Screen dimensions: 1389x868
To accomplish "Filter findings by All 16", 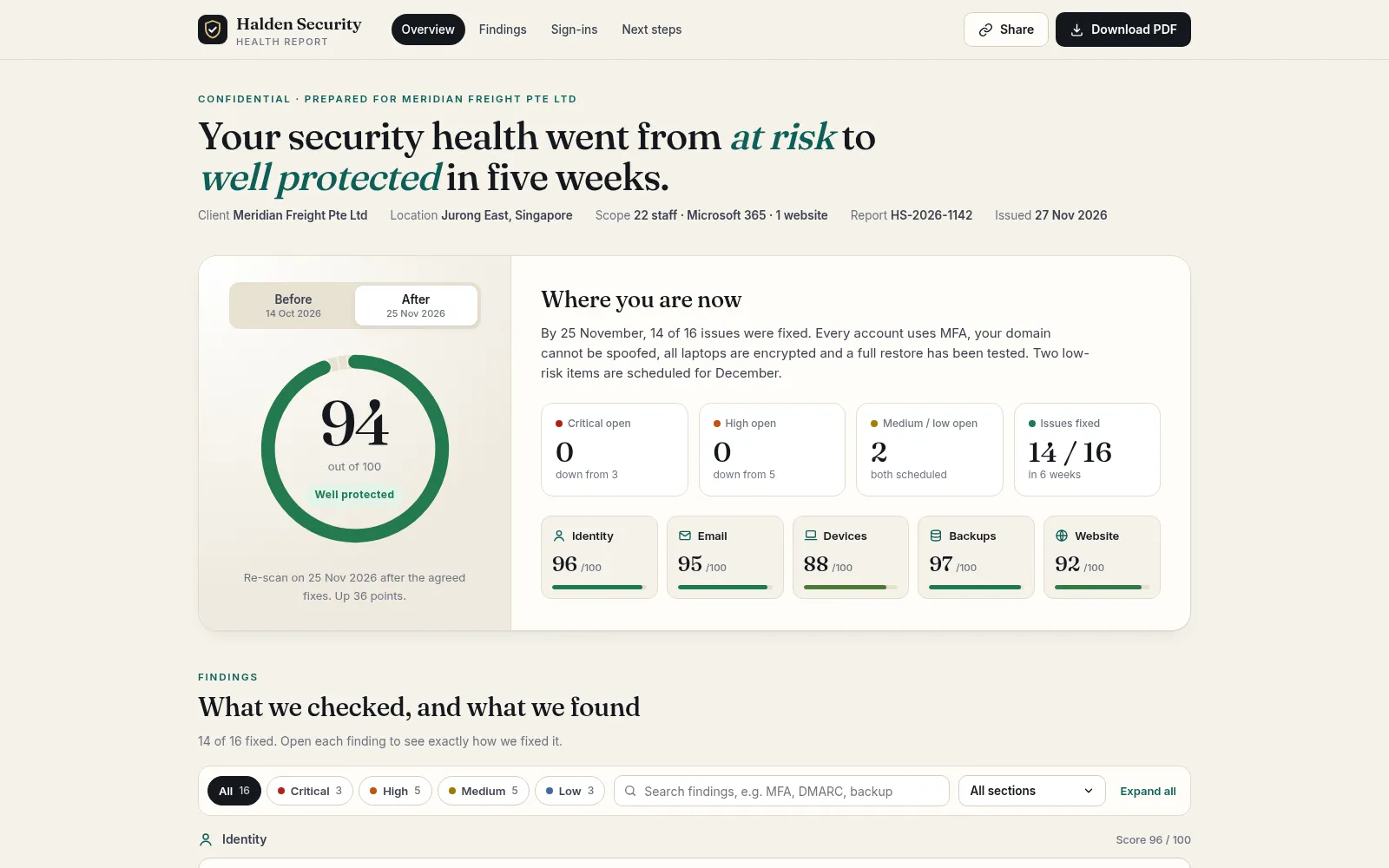I will (x=234, y=791).
